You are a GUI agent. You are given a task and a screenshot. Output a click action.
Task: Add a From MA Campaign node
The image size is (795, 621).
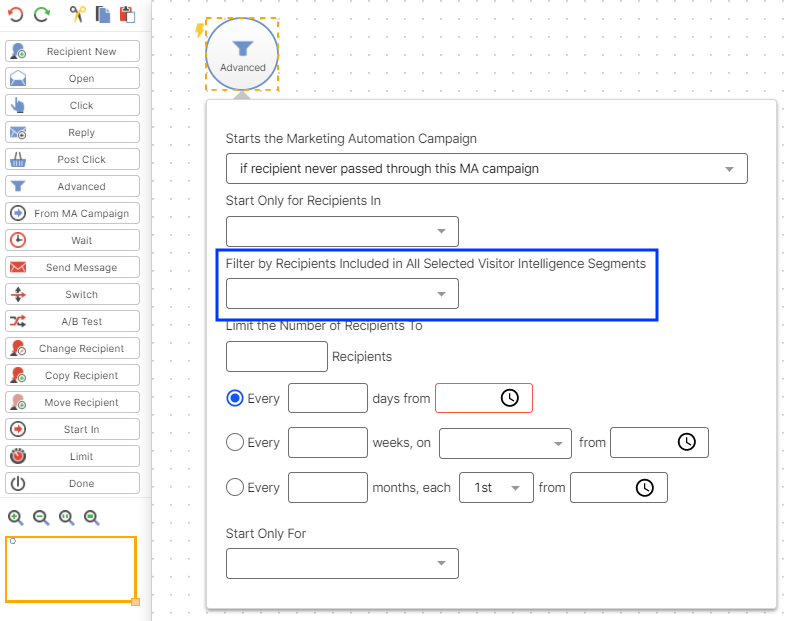coord(73,213)
